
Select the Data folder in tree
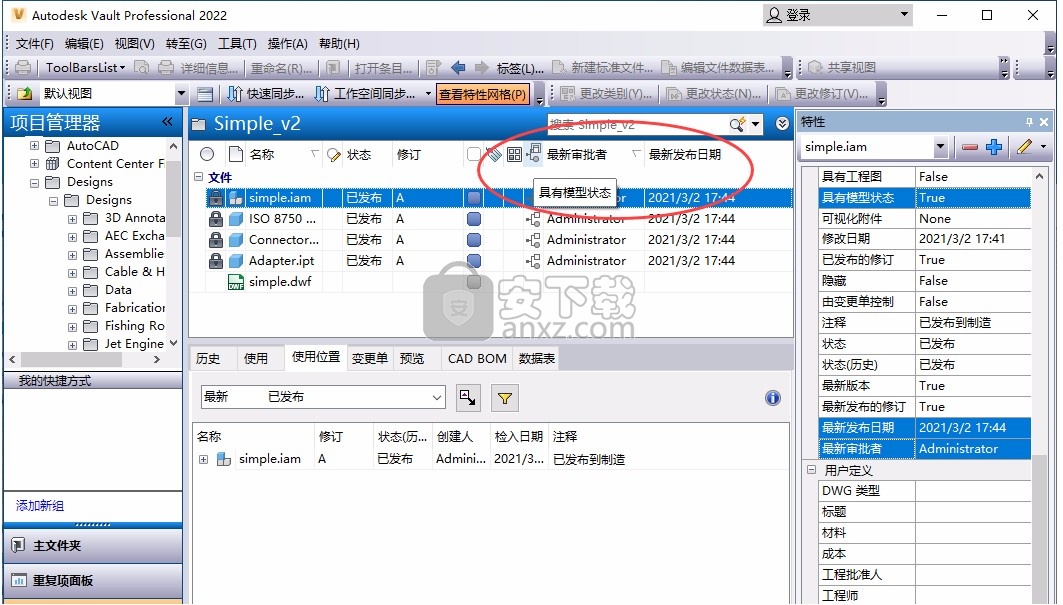[118, 290]
